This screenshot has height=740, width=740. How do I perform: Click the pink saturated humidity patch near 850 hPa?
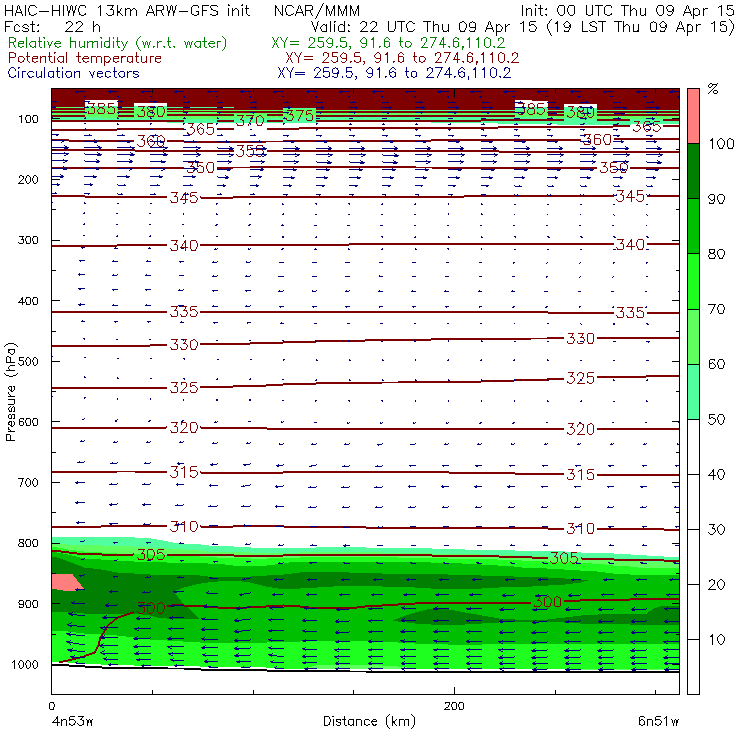(x=65, y=582)
